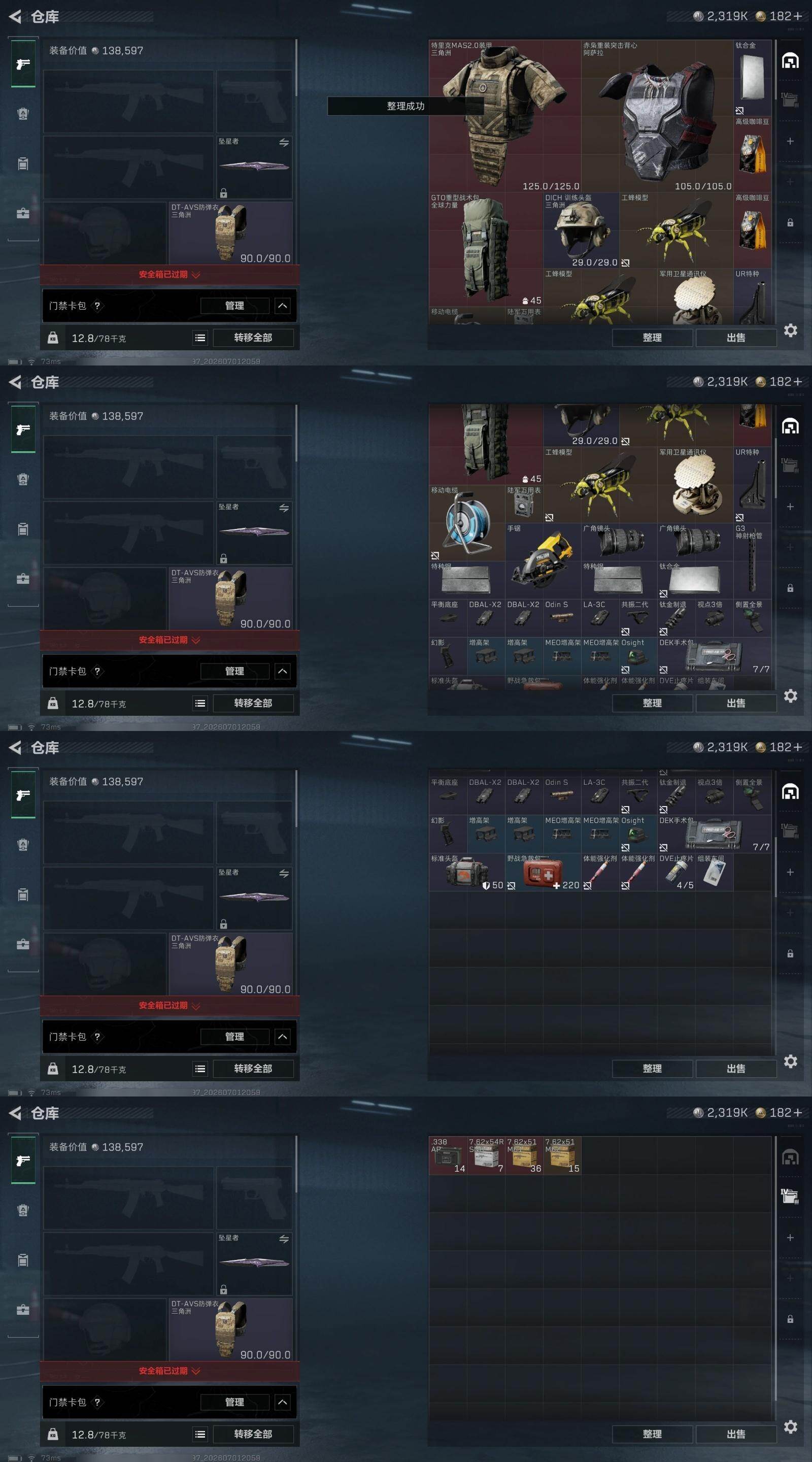
Task: Toggle lock icon under 坠星者 knife near 整理成功 toast
Action: (x=224, y=193)
